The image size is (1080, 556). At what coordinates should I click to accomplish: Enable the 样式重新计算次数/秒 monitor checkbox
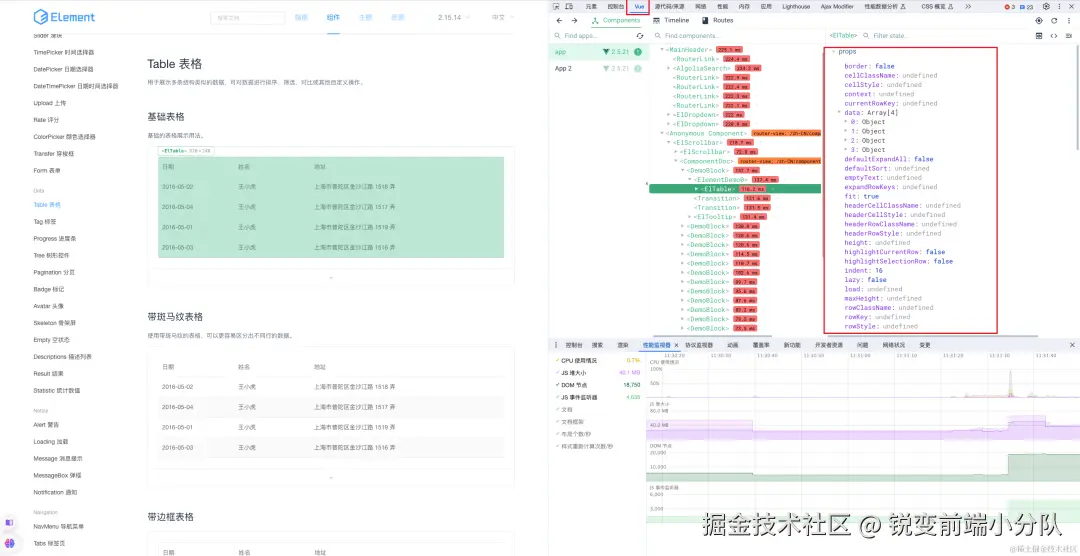click(x=557, y=446)
